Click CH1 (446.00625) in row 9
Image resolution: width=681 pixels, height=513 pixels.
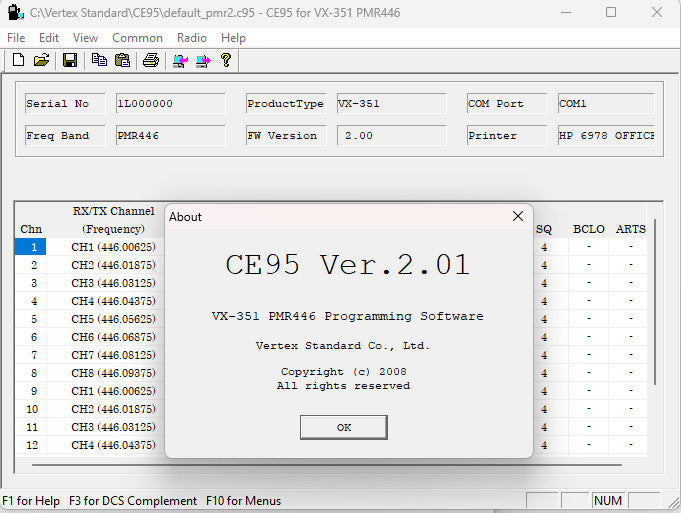point(113,391)
